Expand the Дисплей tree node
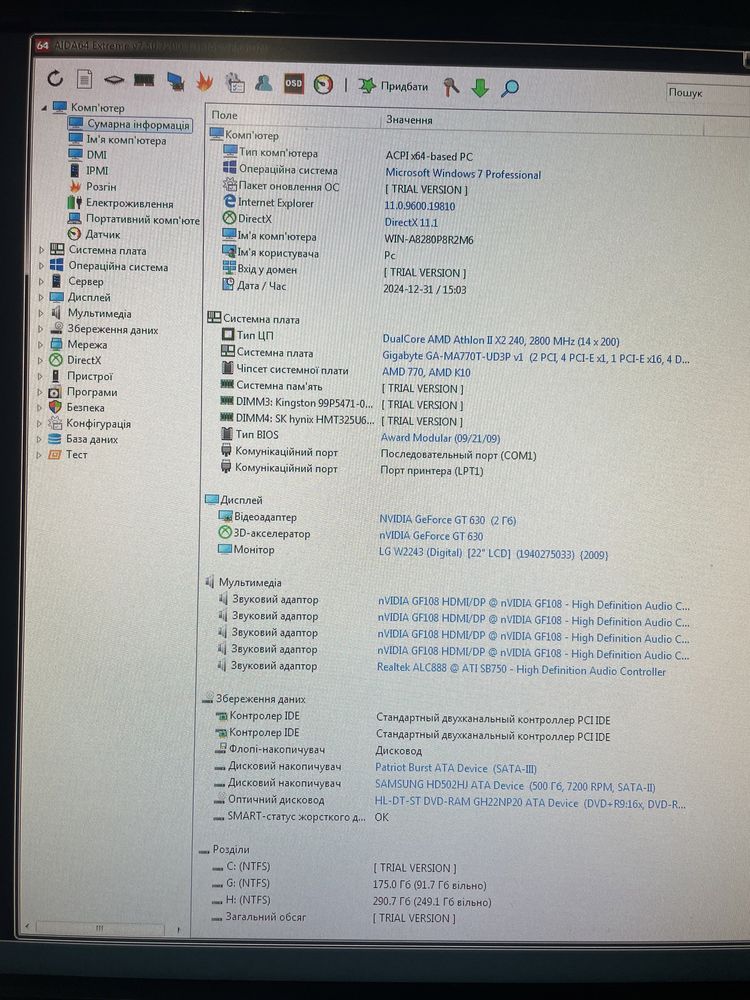Image resolution: width=750 pixels, height=1000 pixels. [x=41, y=297]
